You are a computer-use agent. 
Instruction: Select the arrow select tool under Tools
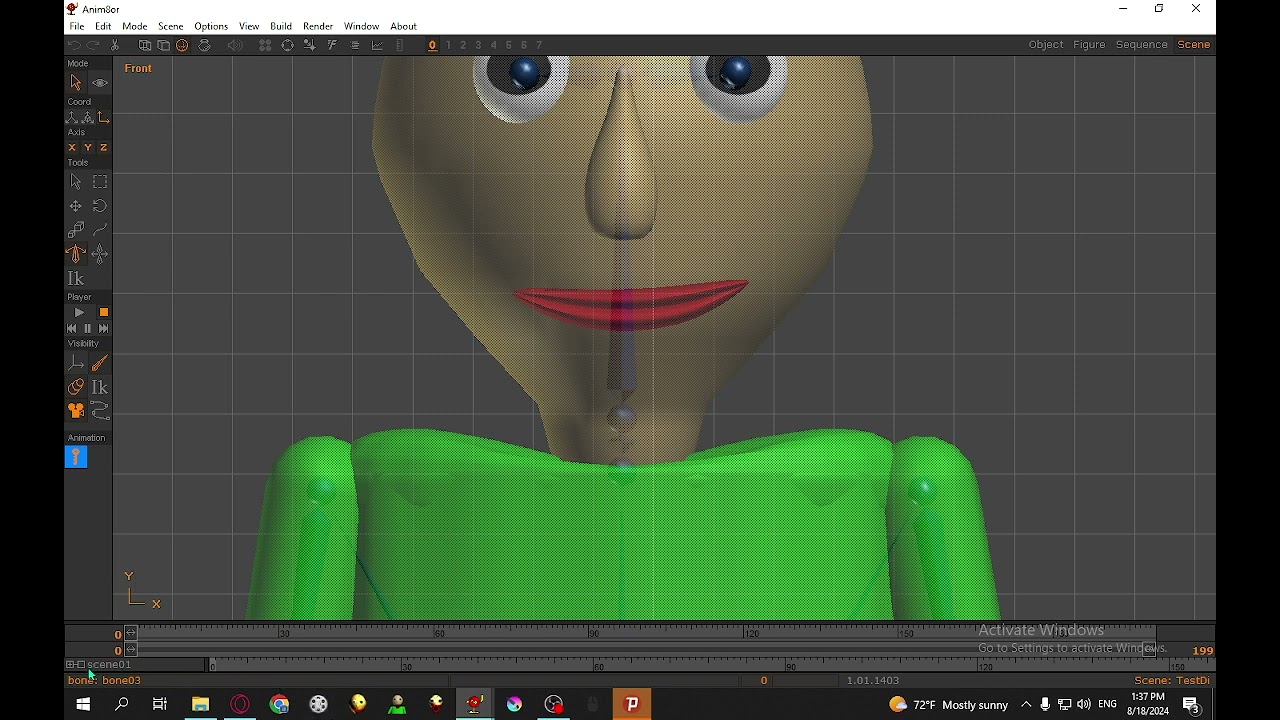(76, 182)
